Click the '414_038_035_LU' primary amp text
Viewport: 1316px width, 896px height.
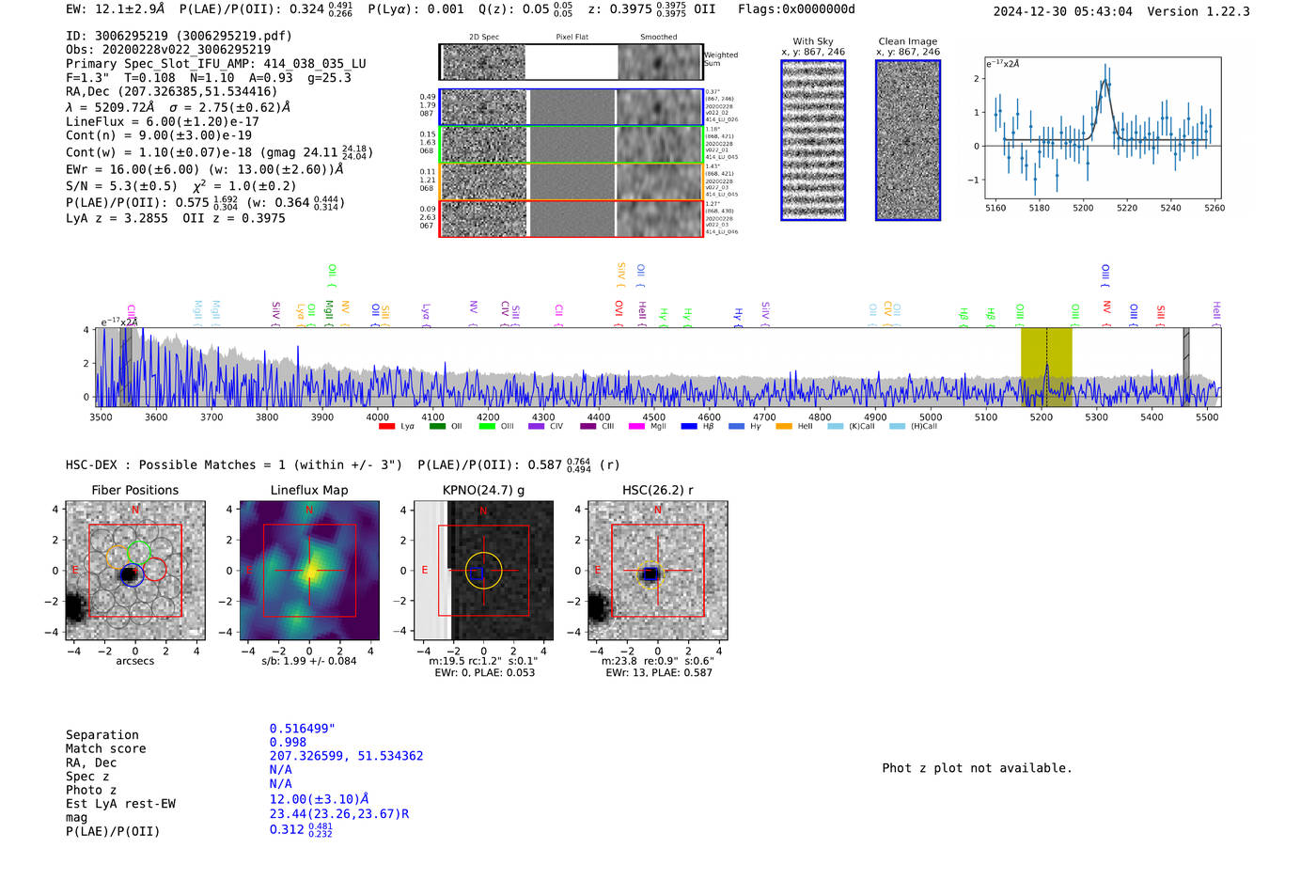click(315, 64)
